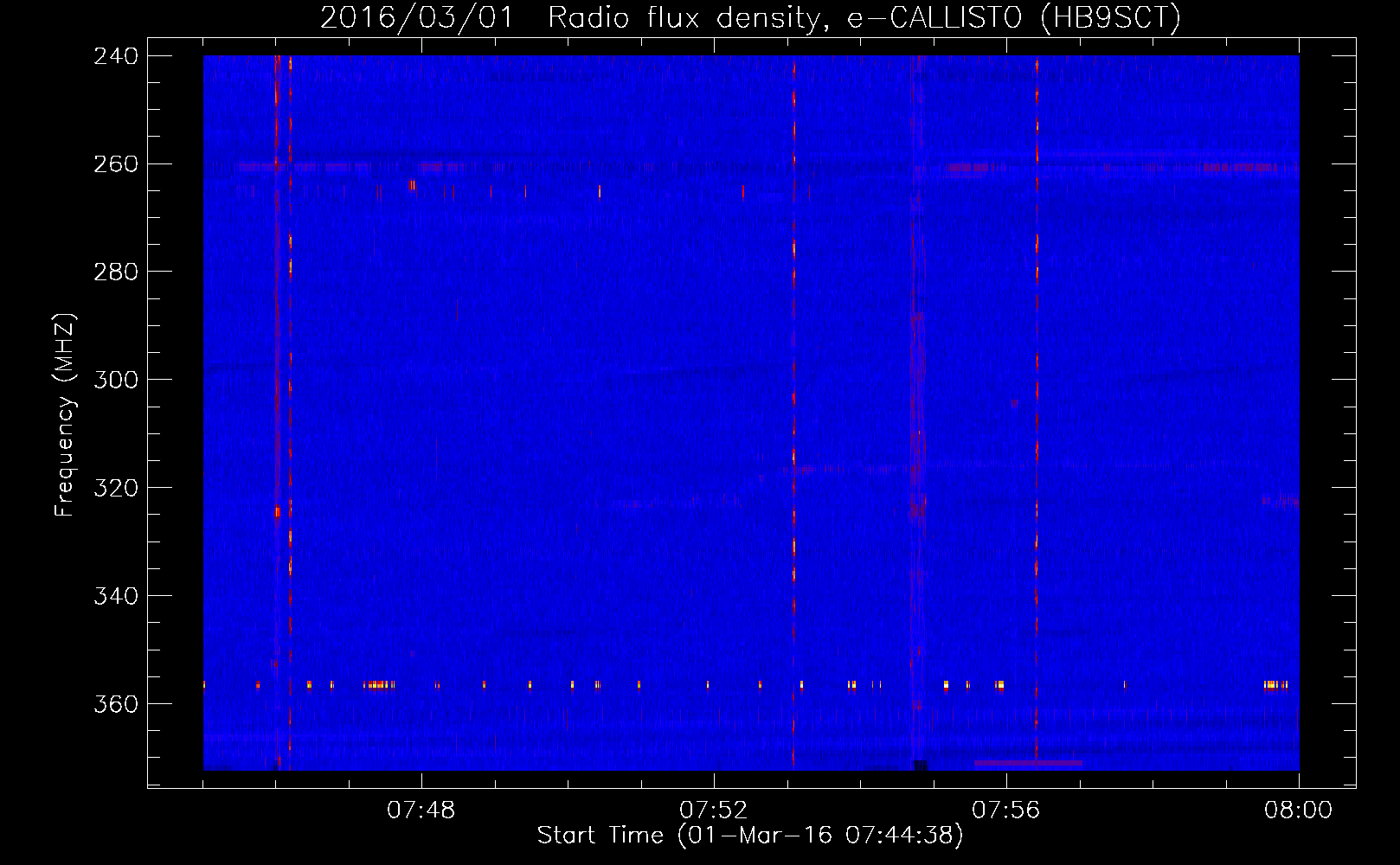Click the 260 frequency tick label

tap(116, 164)
